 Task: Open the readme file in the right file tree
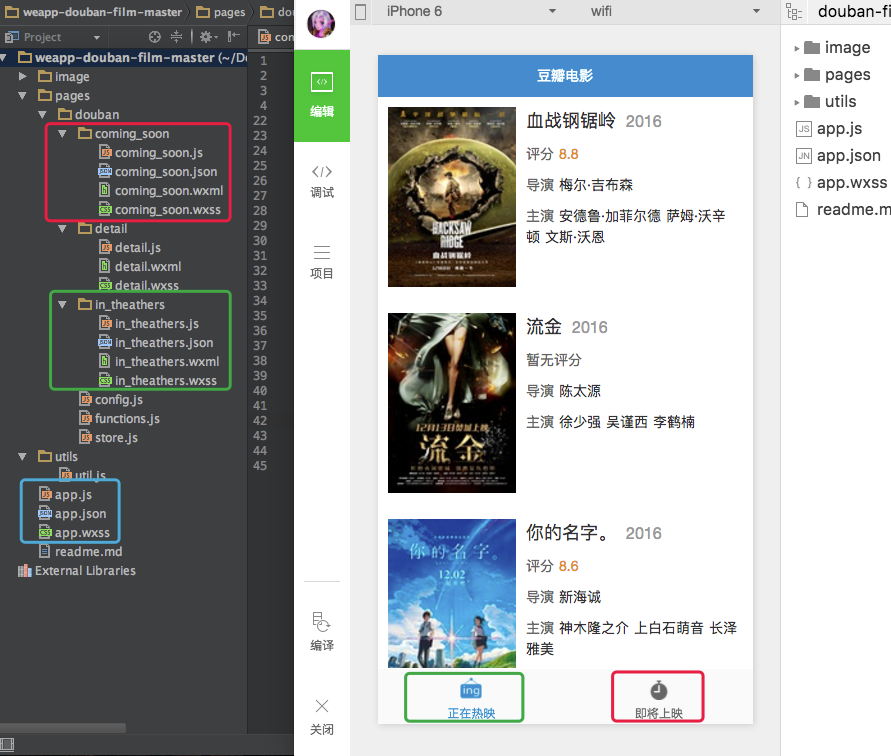pyautogui.click(x=843, y=210)
